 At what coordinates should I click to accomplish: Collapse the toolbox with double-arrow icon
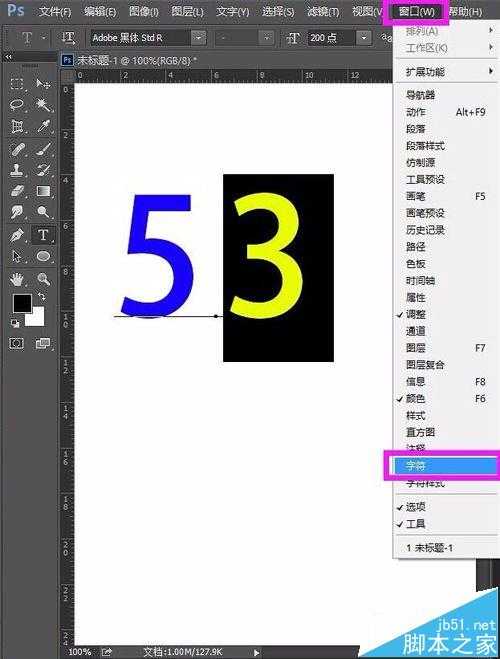(x=8, y=56)
